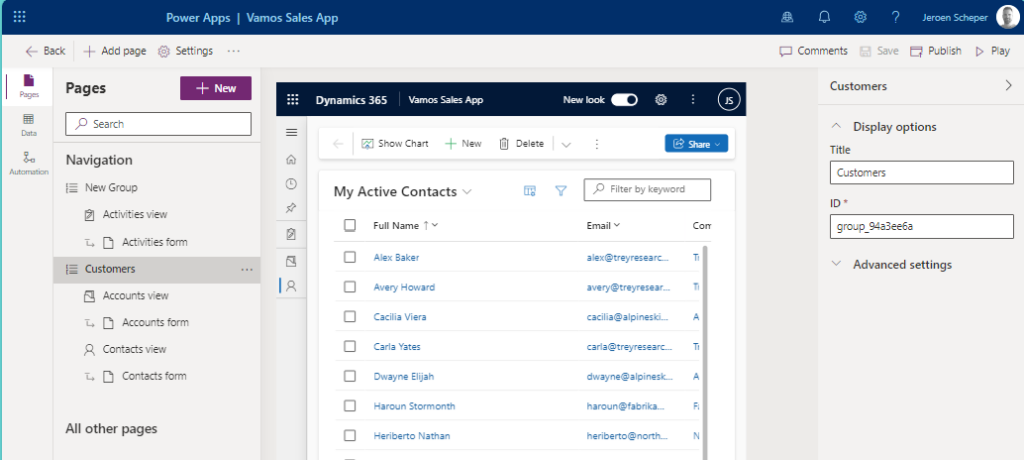Open app Settings in command bar

click(185, 51)
